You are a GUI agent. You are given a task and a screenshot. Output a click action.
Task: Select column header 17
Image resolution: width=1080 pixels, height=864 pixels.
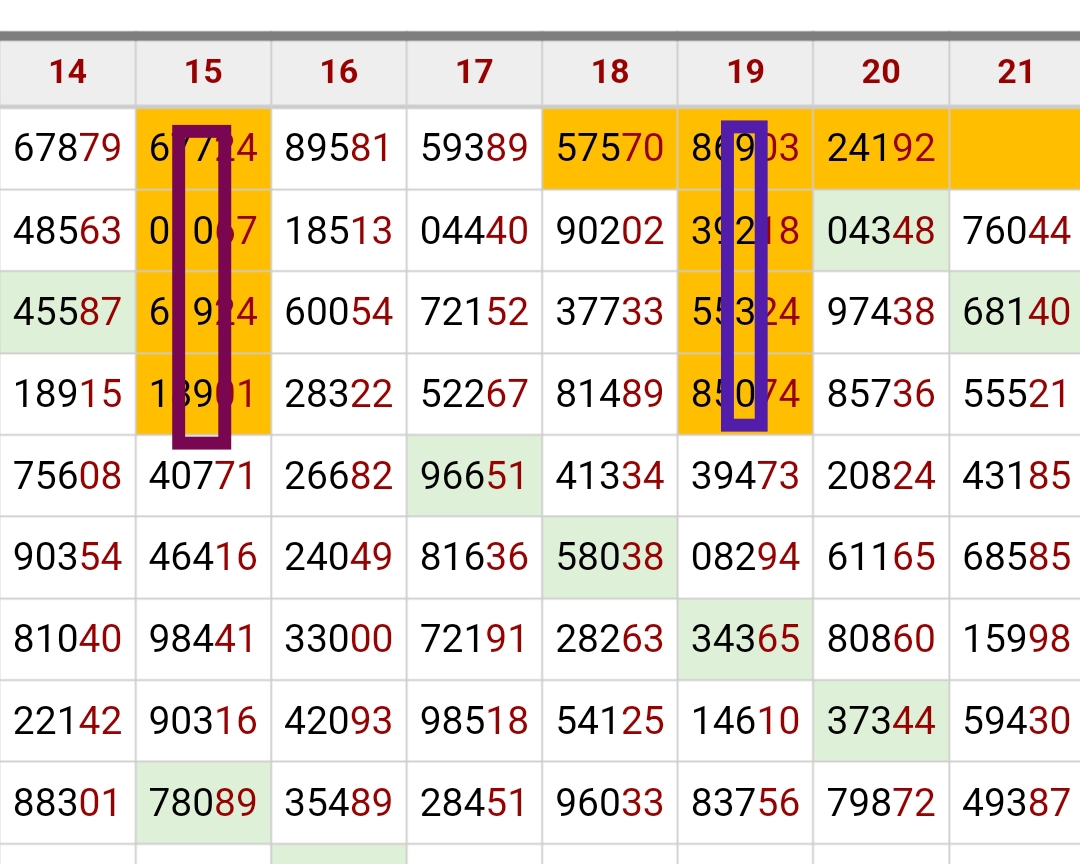475,72
